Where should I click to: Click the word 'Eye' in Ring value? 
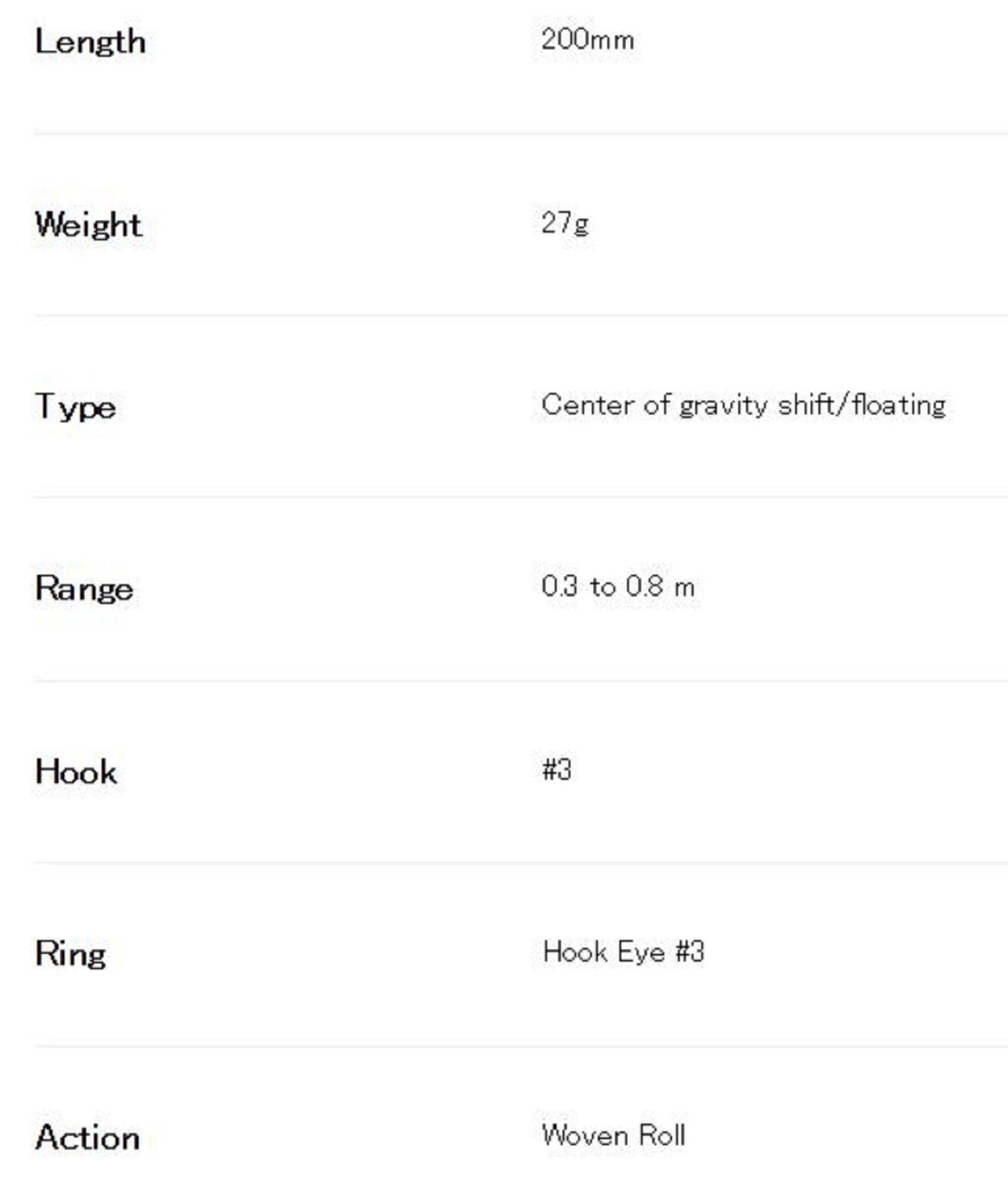click(x=641, y=951)
